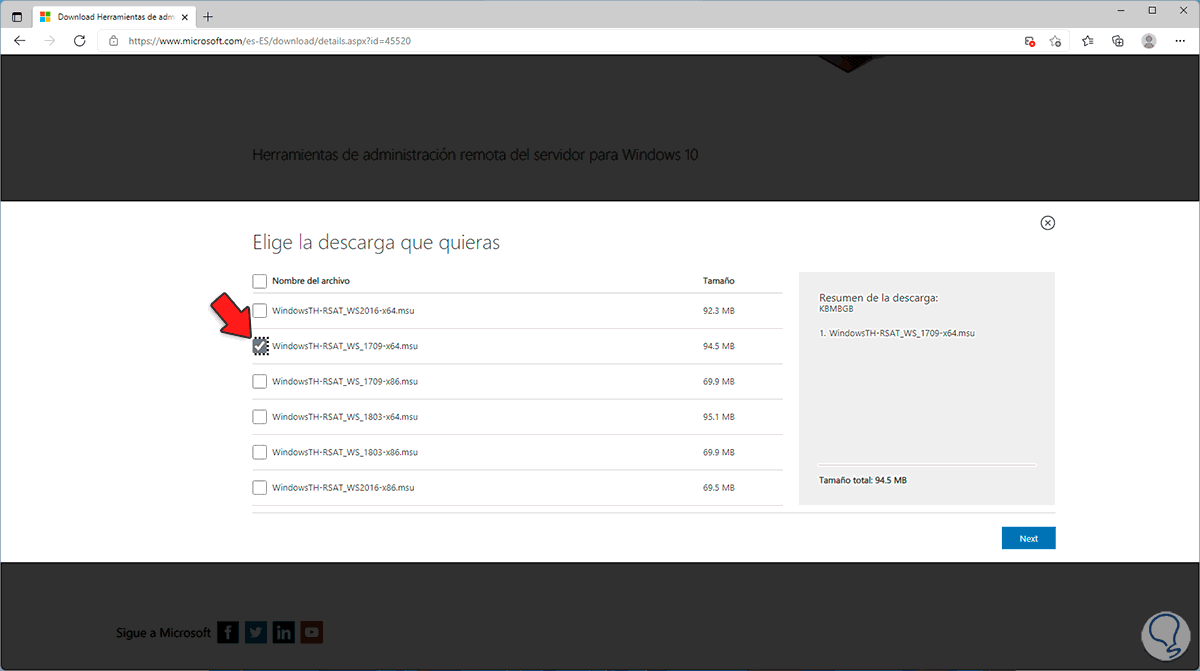Click the Tamaño column header
Screen dimensions: 1200x671
pos(719,281)
